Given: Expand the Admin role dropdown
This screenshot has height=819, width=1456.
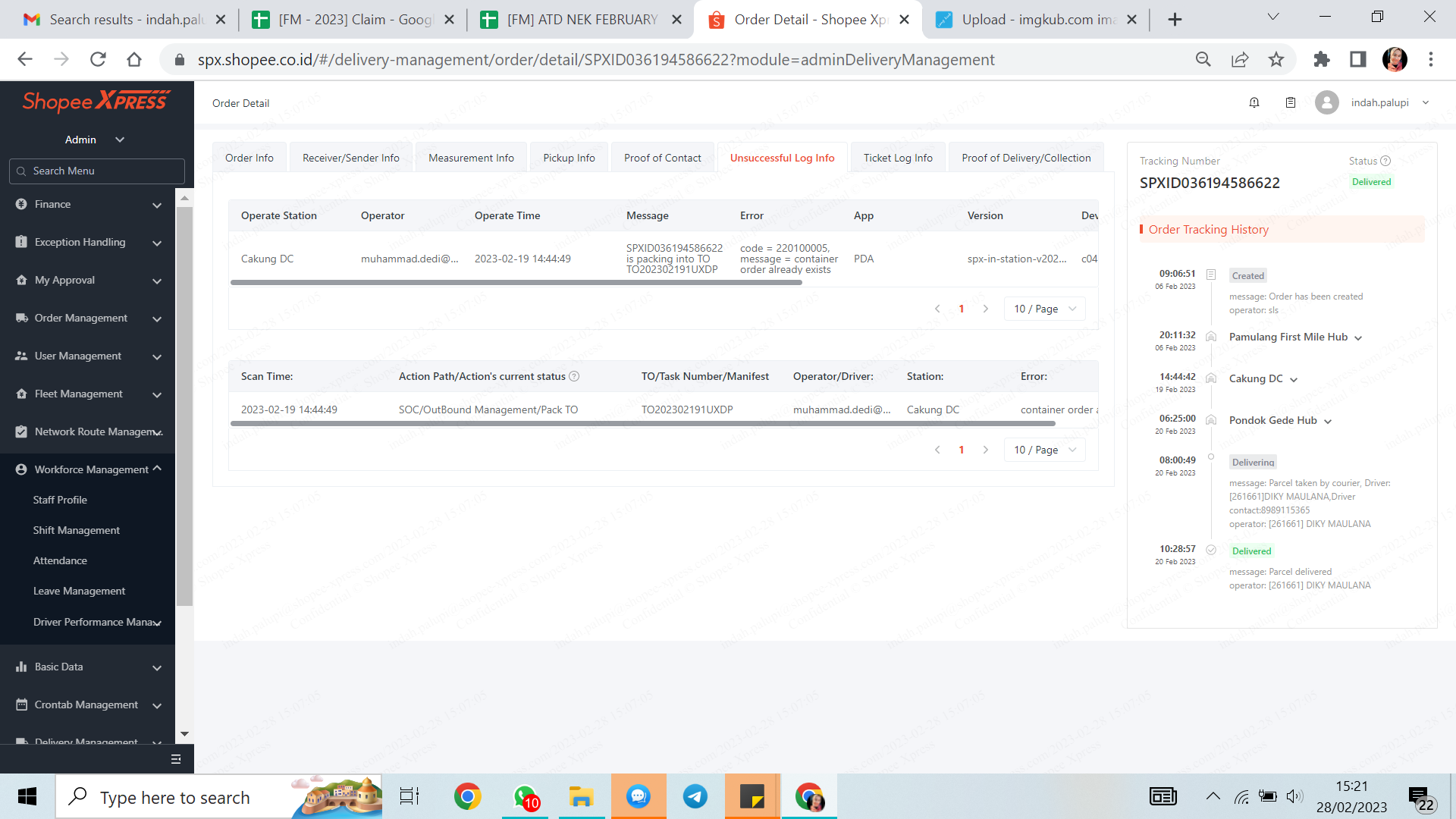Looking at the screenshot, I should (x=120, y=140).
